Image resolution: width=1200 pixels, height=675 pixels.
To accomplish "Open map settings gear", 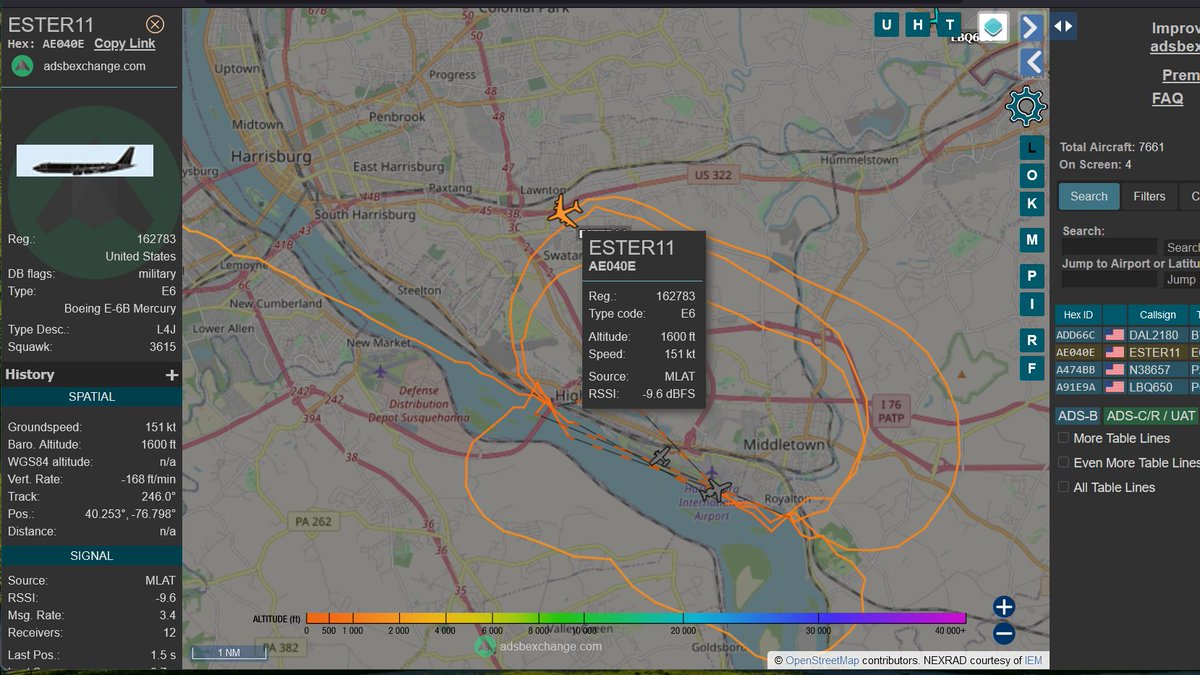I will click(x=1026, y=105).
